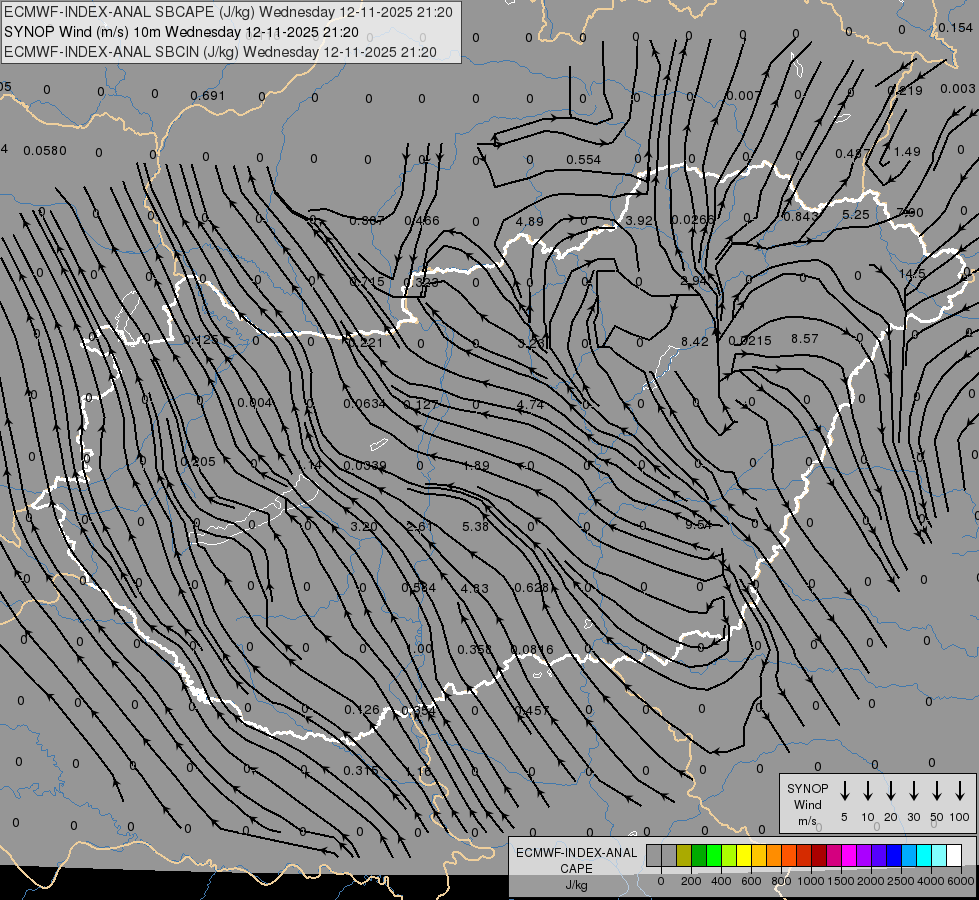Pick the orange swatch left of the 800 tick

coord(774,855)
